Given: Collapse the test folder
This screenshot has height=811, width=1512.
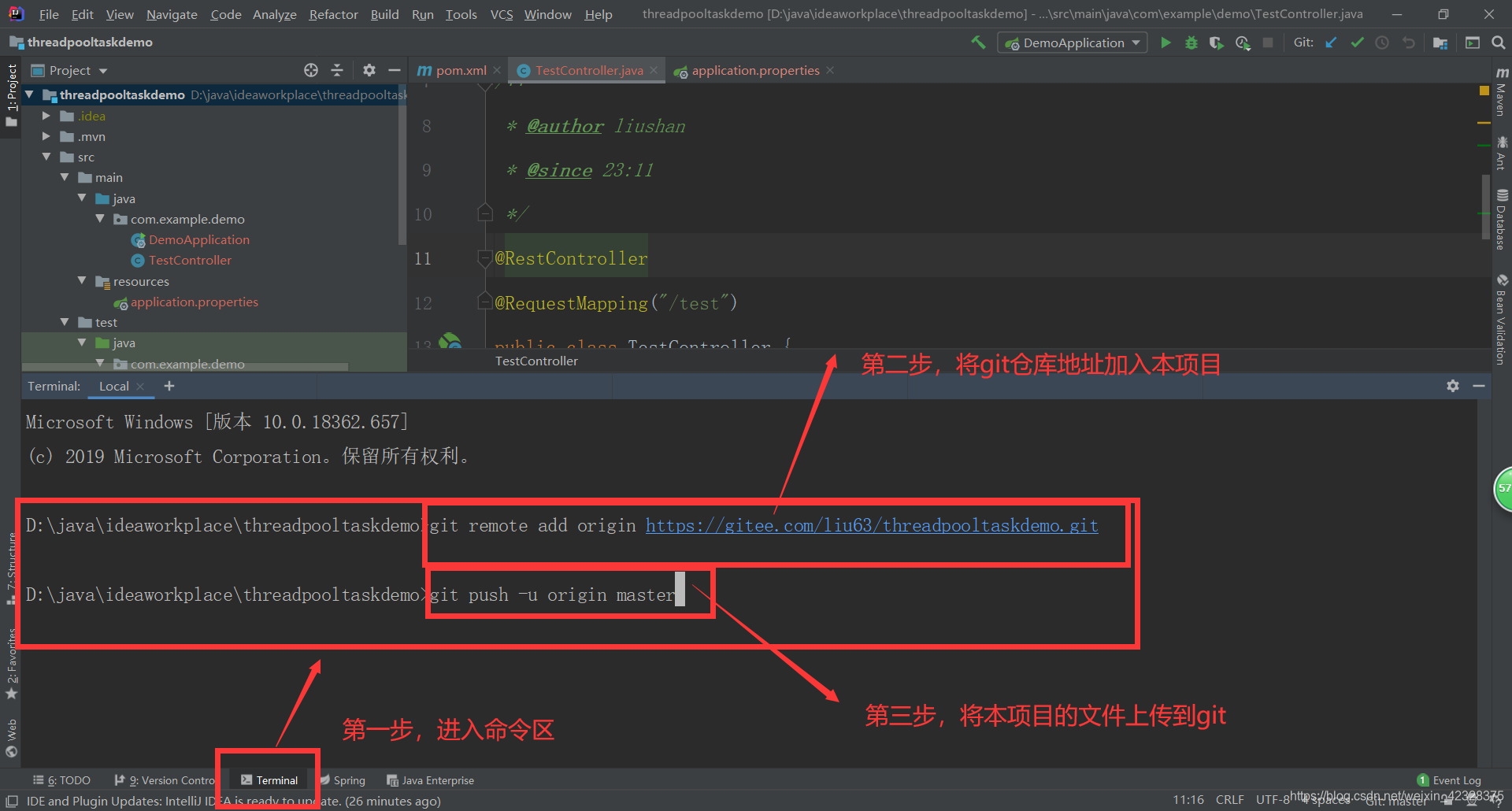Looking at the screenshot, I should 65,322.
